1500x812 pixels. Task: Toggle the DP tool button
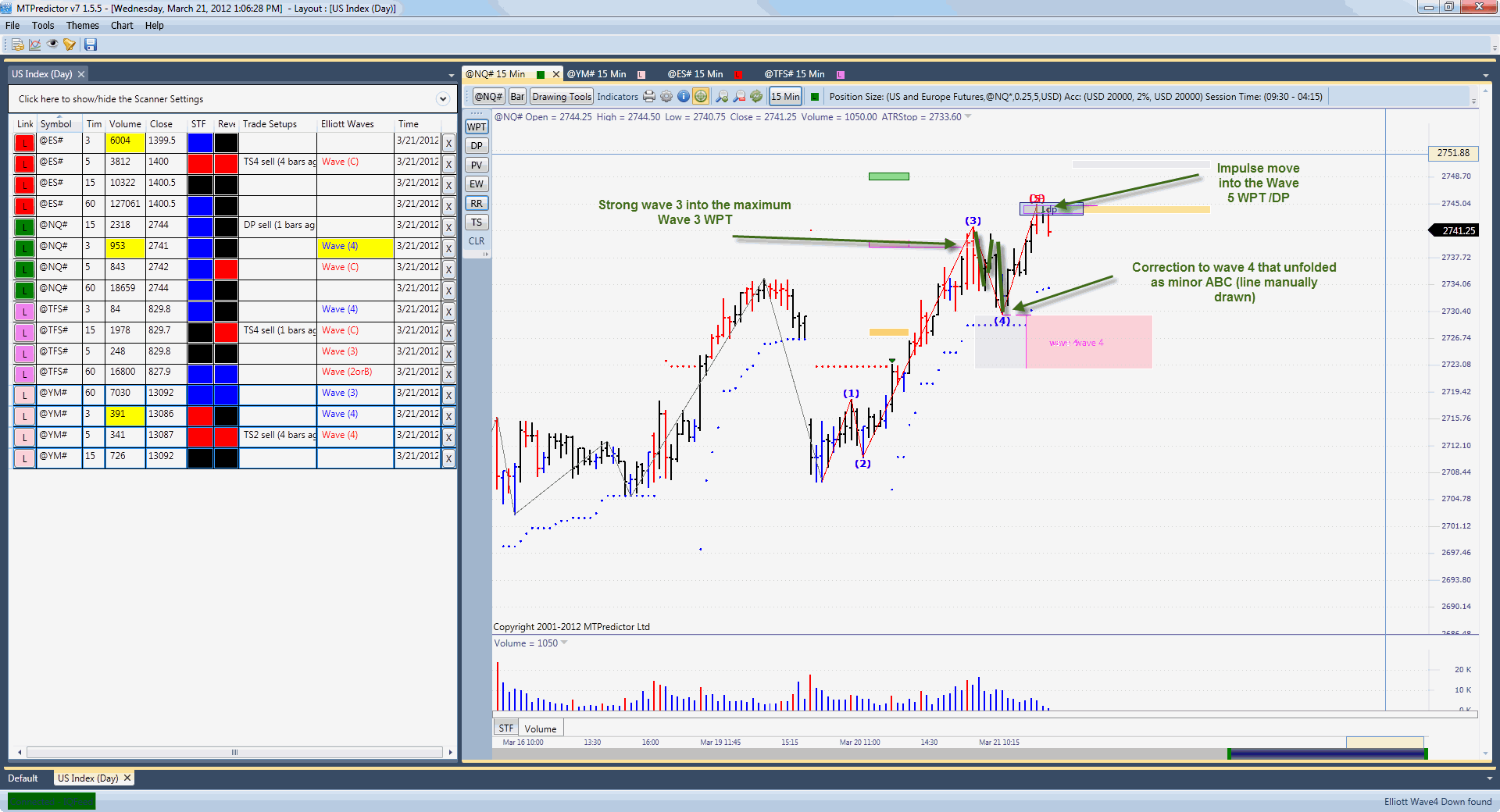(x=477, y=146)
